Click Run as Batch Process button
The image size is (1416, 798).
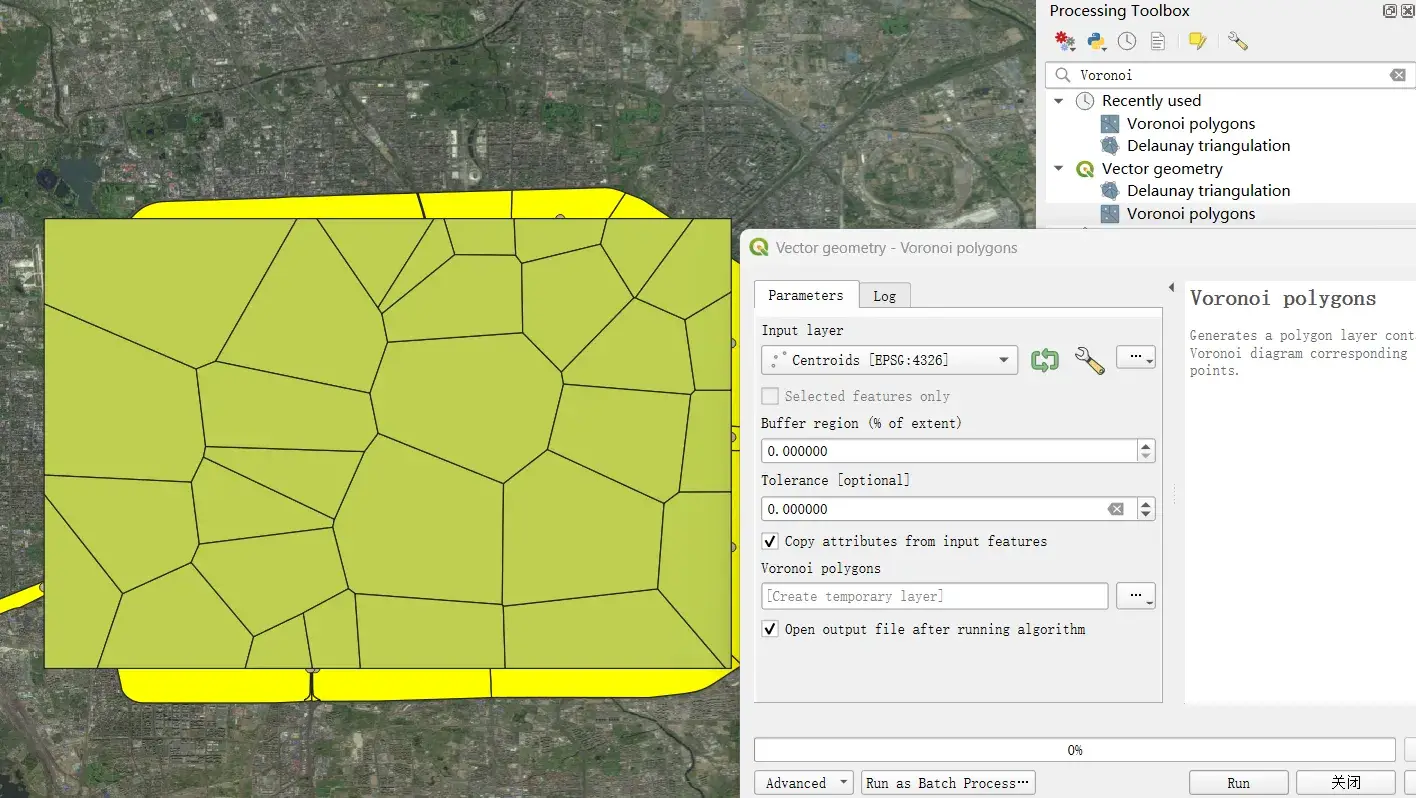point(948,783)
